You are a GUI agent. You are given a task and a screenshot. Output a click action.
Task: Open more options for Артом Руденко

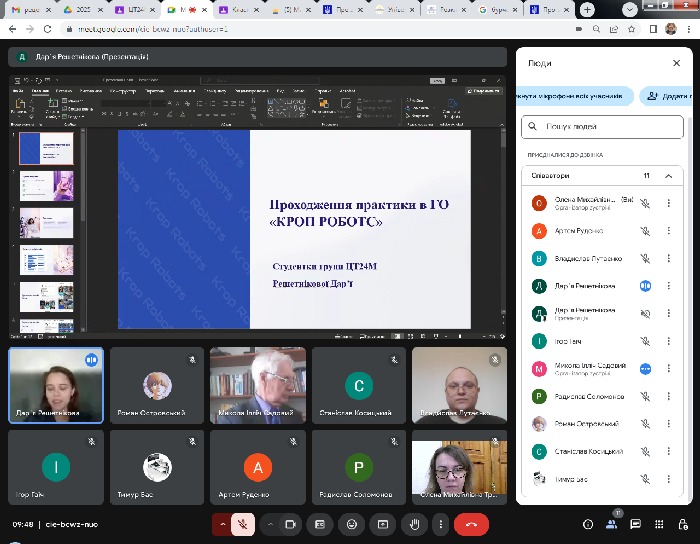(x=669, y=230)
